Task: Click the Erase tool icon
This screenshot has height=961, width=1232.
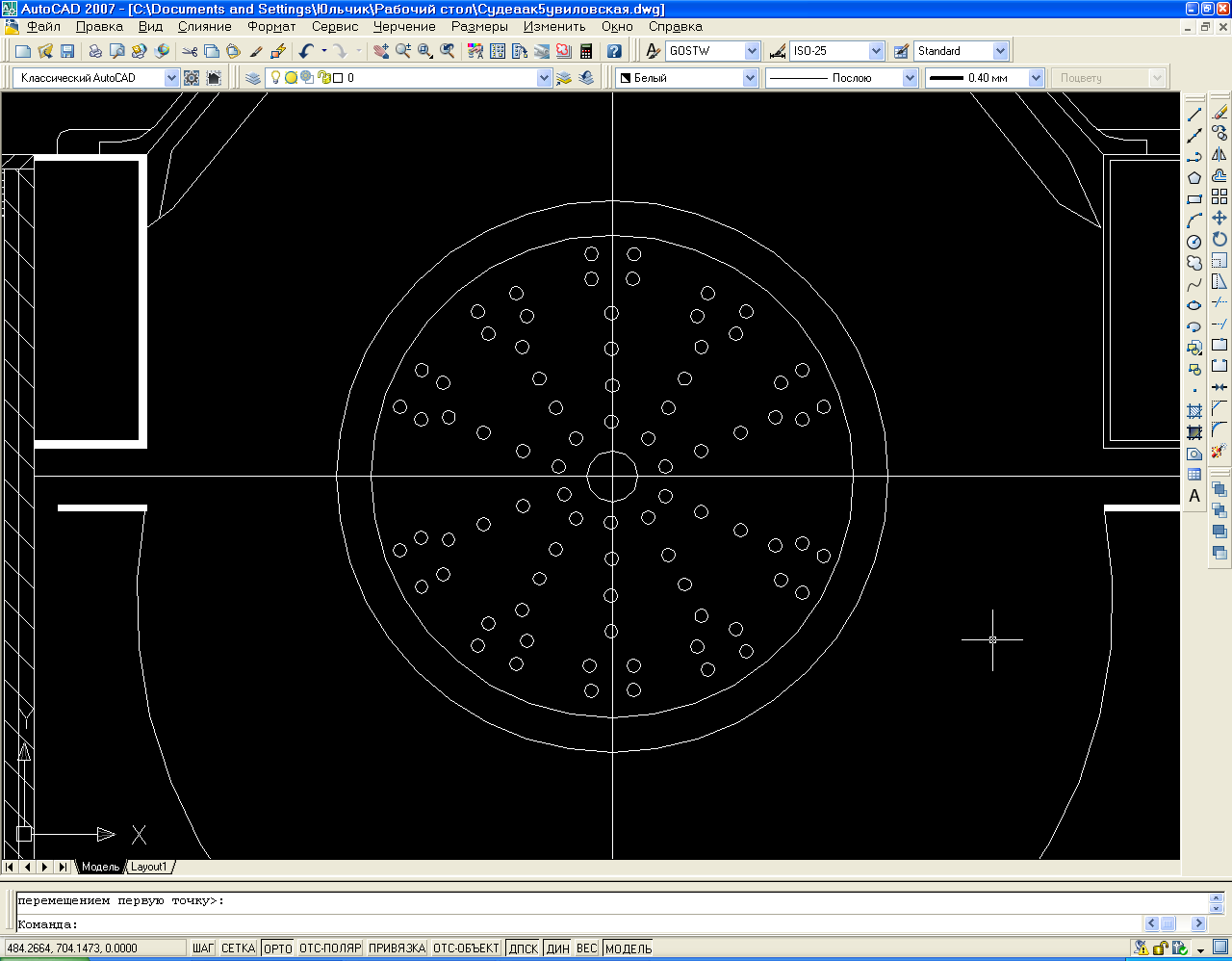Action: [x=1219, y=113]
